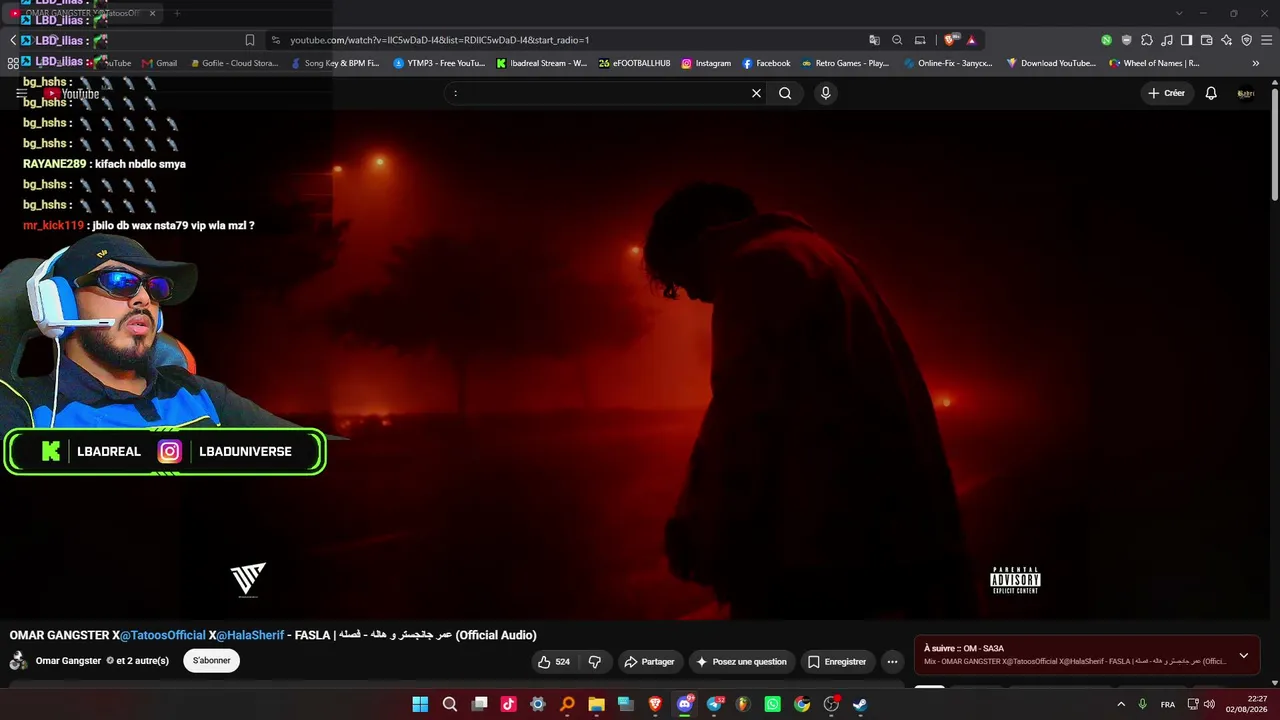Open the Wheel of Names bookmark
1280x720 pixels.
(x=1154, y=63)
